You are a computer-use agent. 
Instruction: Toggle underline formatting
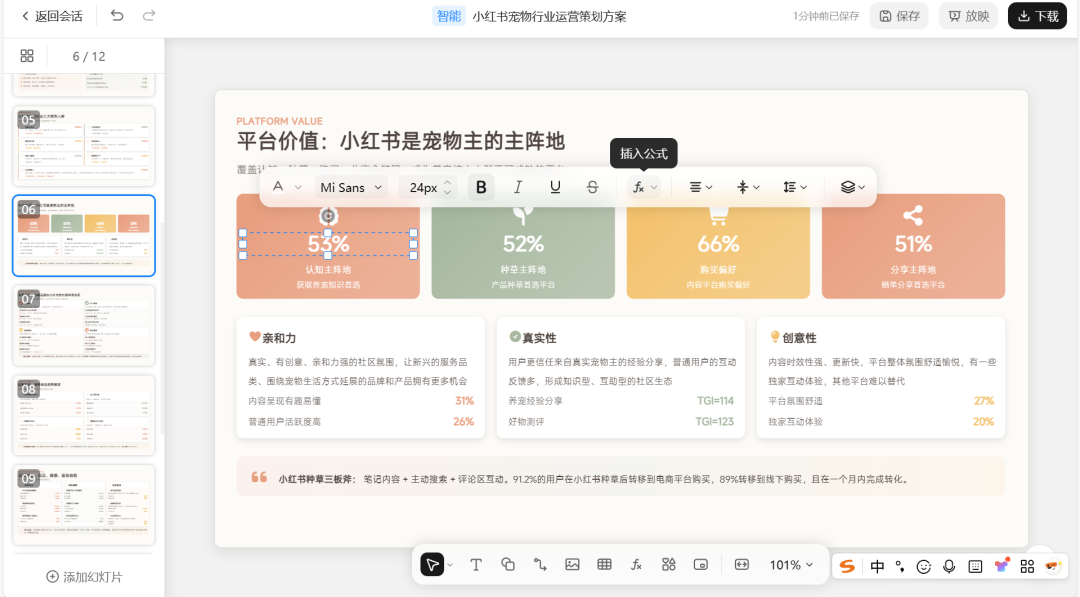(555, 187)
